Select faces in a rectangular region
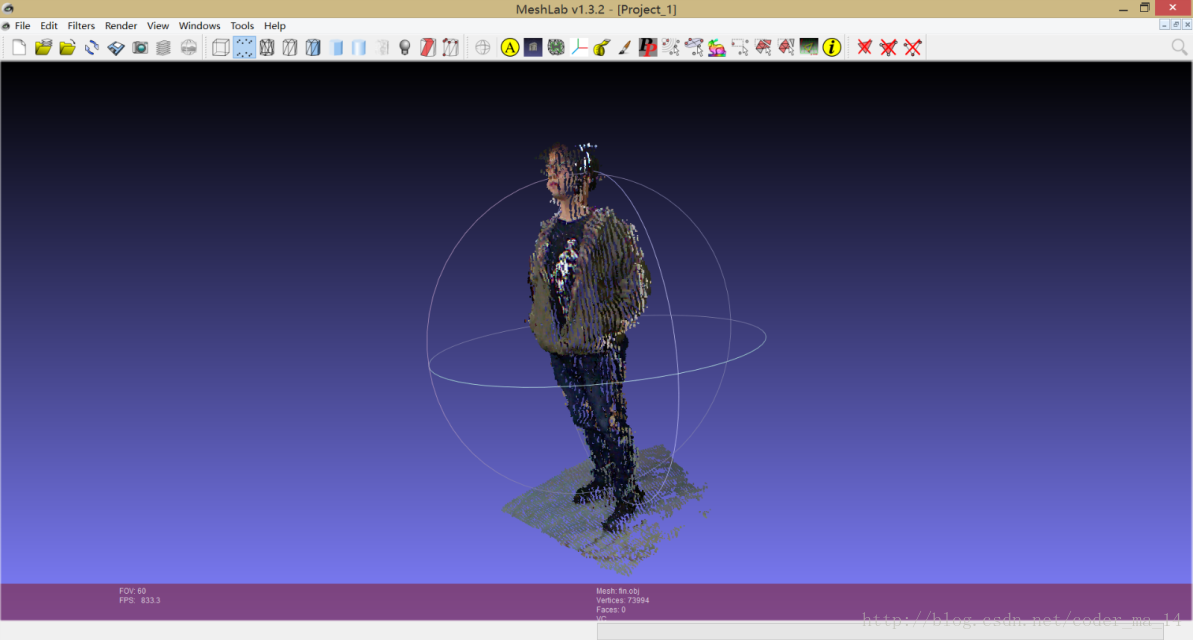This screenshot has width=1193, height=640. [x=763, y=48]
